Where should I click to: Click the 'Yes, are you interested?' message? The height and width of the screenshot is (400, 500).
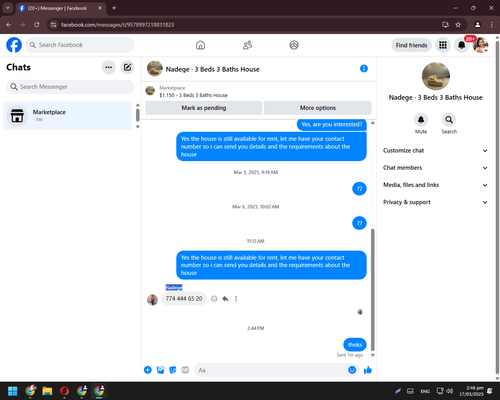[x=332, y=124]
